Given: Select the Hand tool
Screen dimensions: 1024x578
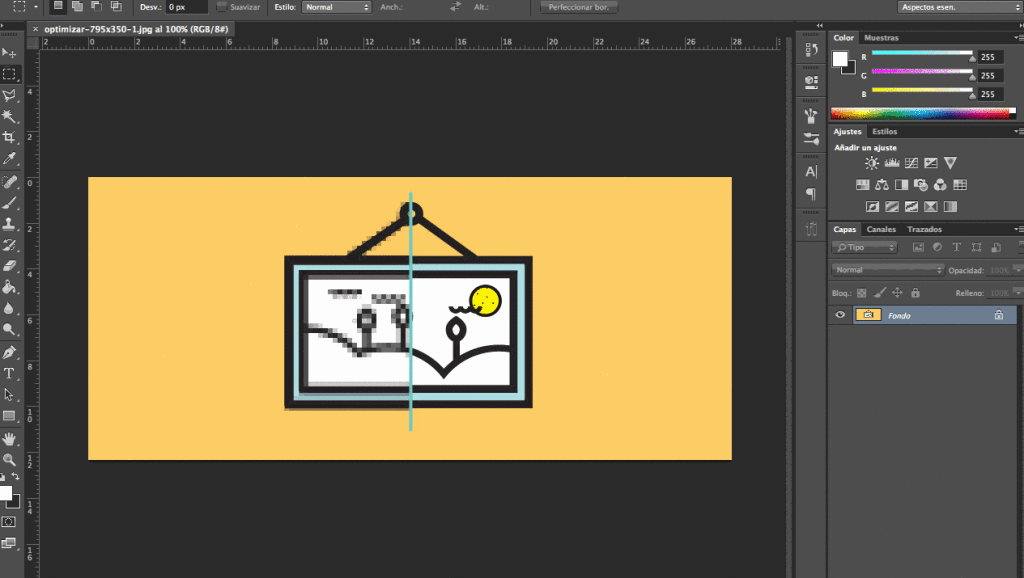Looking at the screenshot, I should pos(9,438).
